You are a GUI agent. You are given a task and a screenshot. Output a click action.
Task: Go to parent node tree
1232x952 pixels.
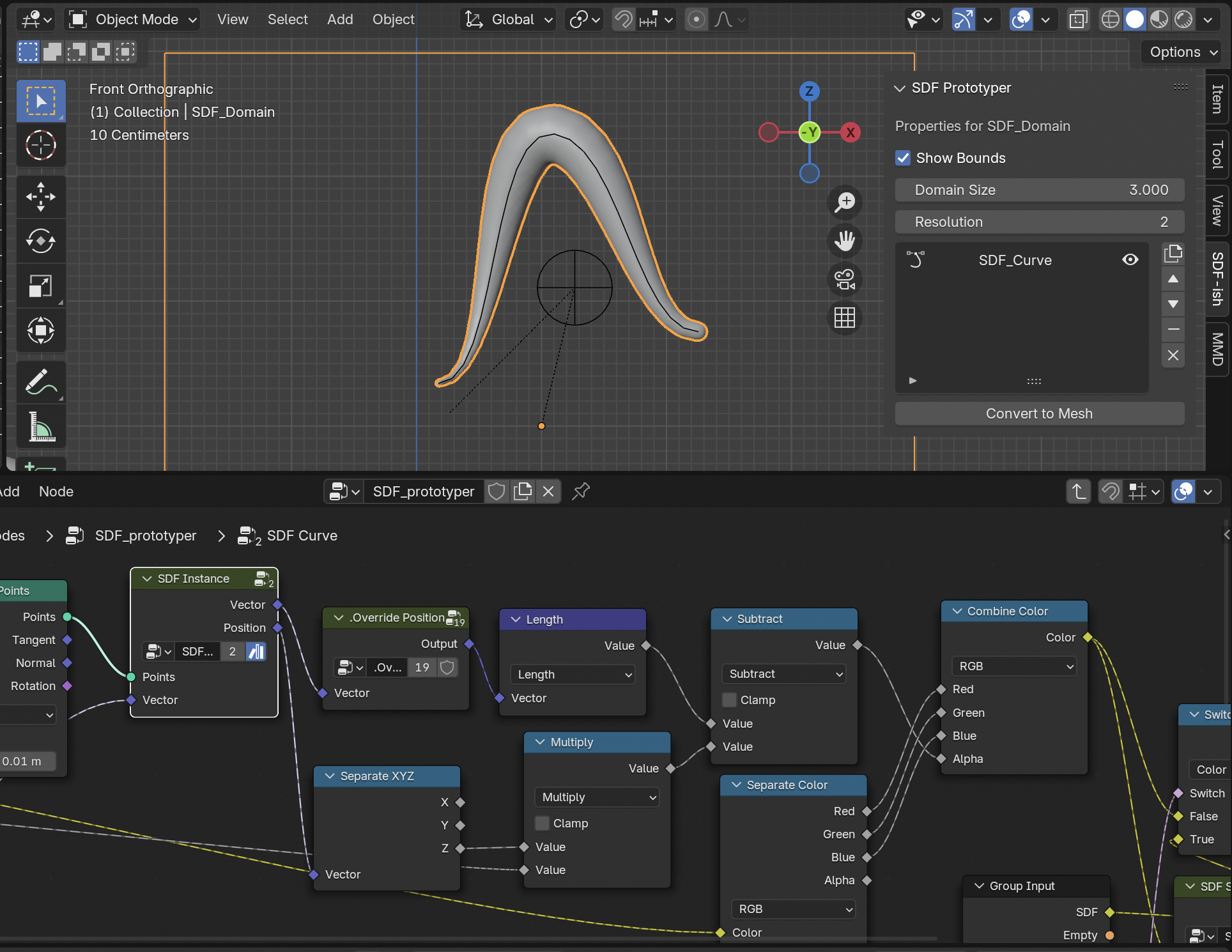[1079, 491]
